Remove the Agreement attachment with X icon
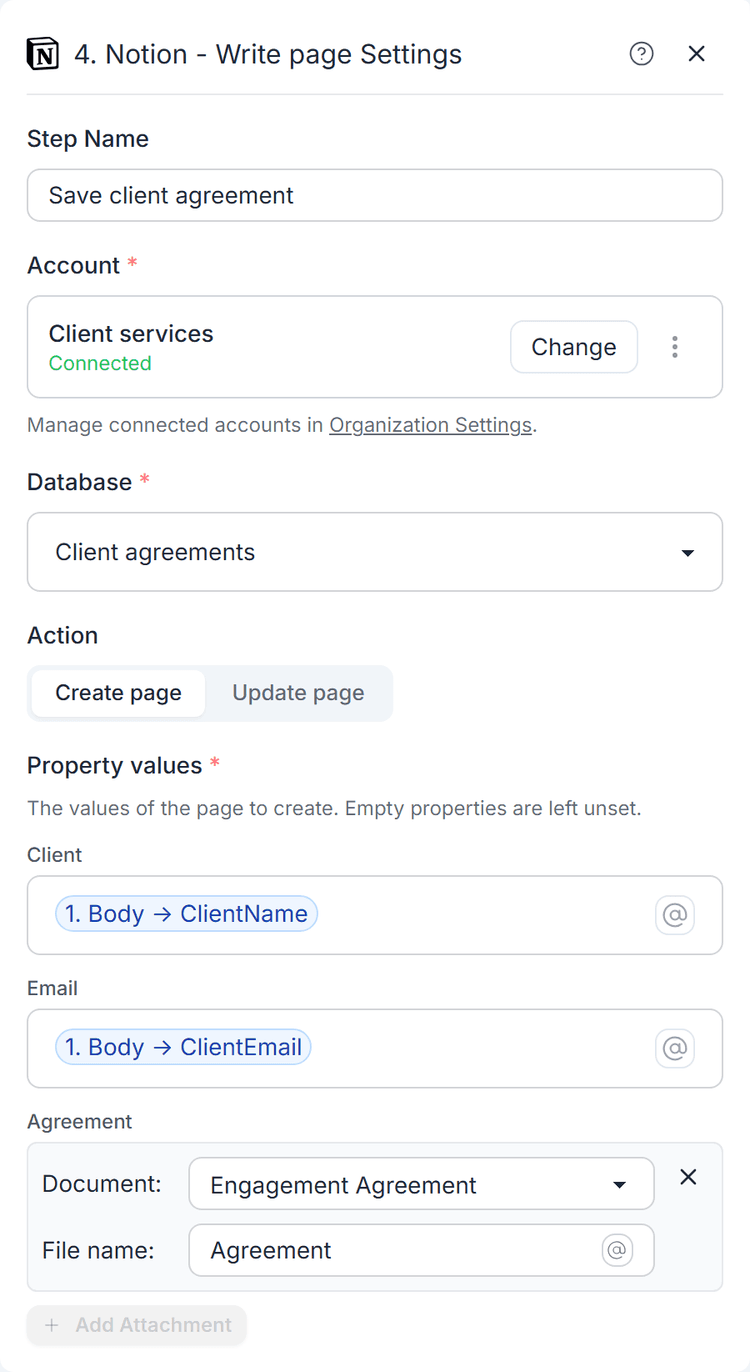This screenshot has height=1372, width=750. pyautogui.click(x=688, y=1177)
